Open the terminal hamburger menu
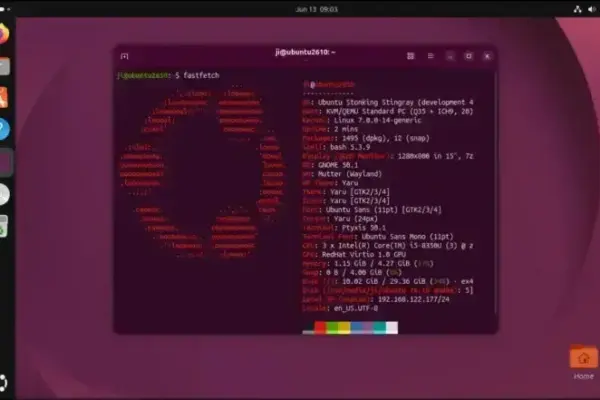The height and width of the screenshot is (400, 600). 430,56
